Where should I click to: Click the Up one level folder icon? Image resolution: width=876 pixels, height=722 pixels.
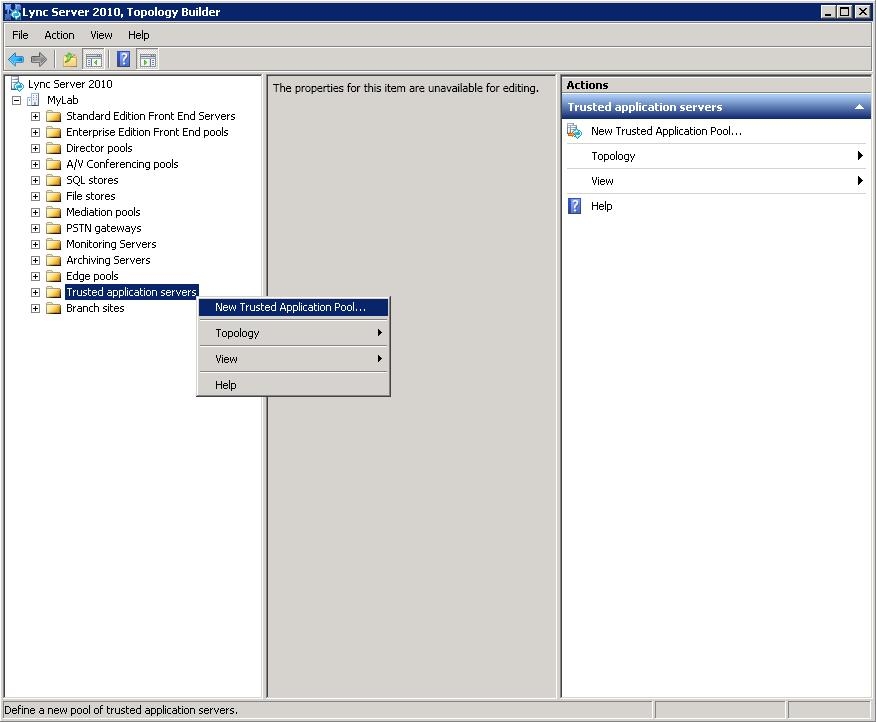coord(70,60)
